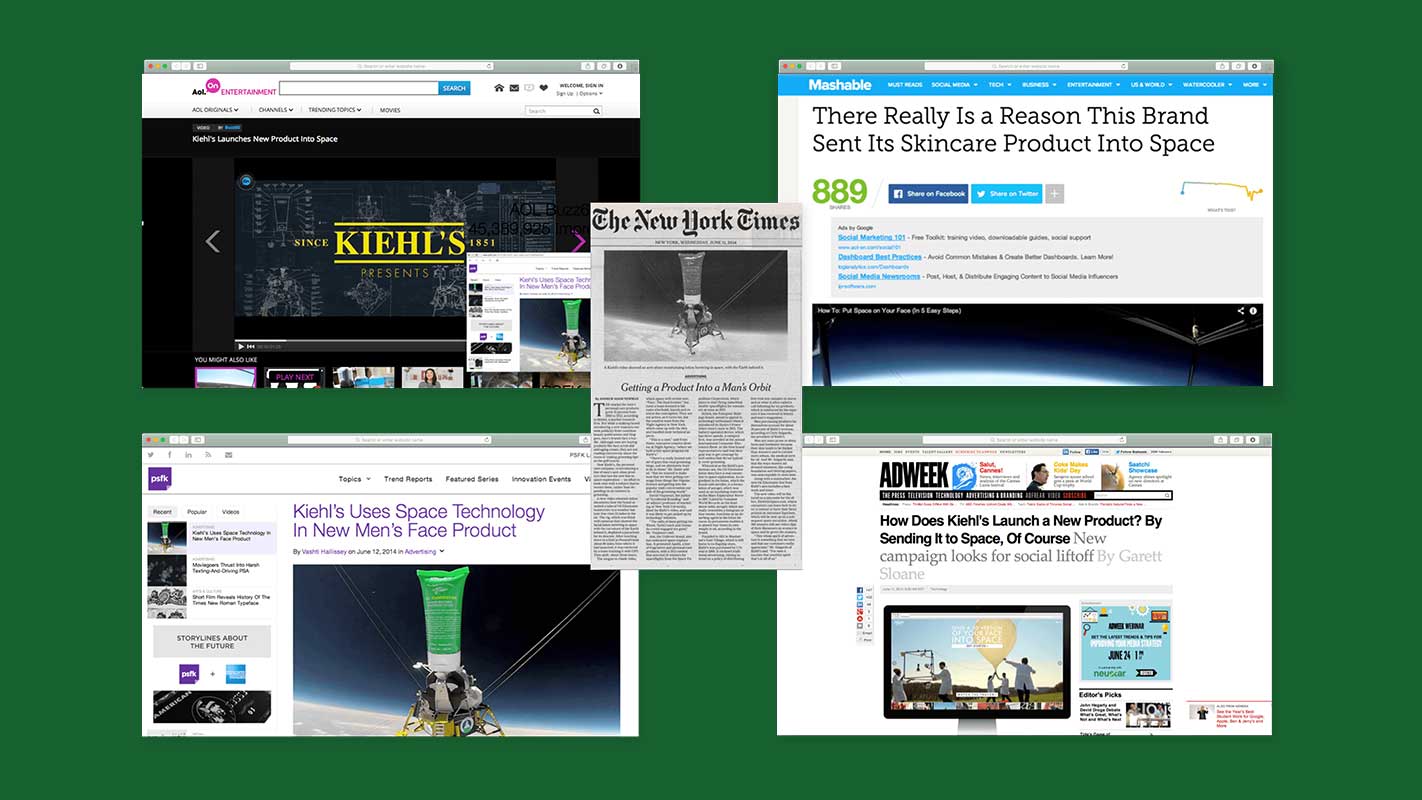
Task: Click the Facebook icon in PSFK top bar
Action: (x=171, y=455)
